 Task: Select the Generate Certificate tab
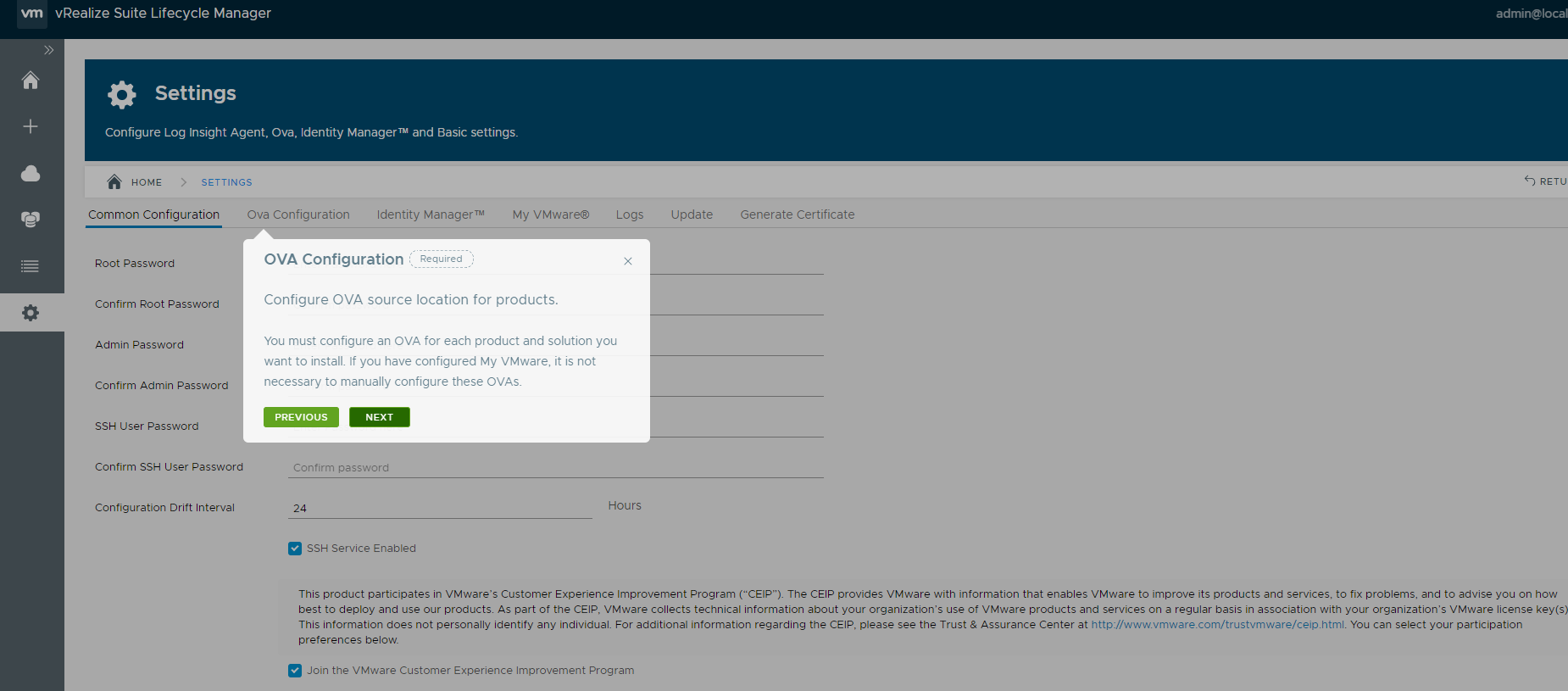797,215
